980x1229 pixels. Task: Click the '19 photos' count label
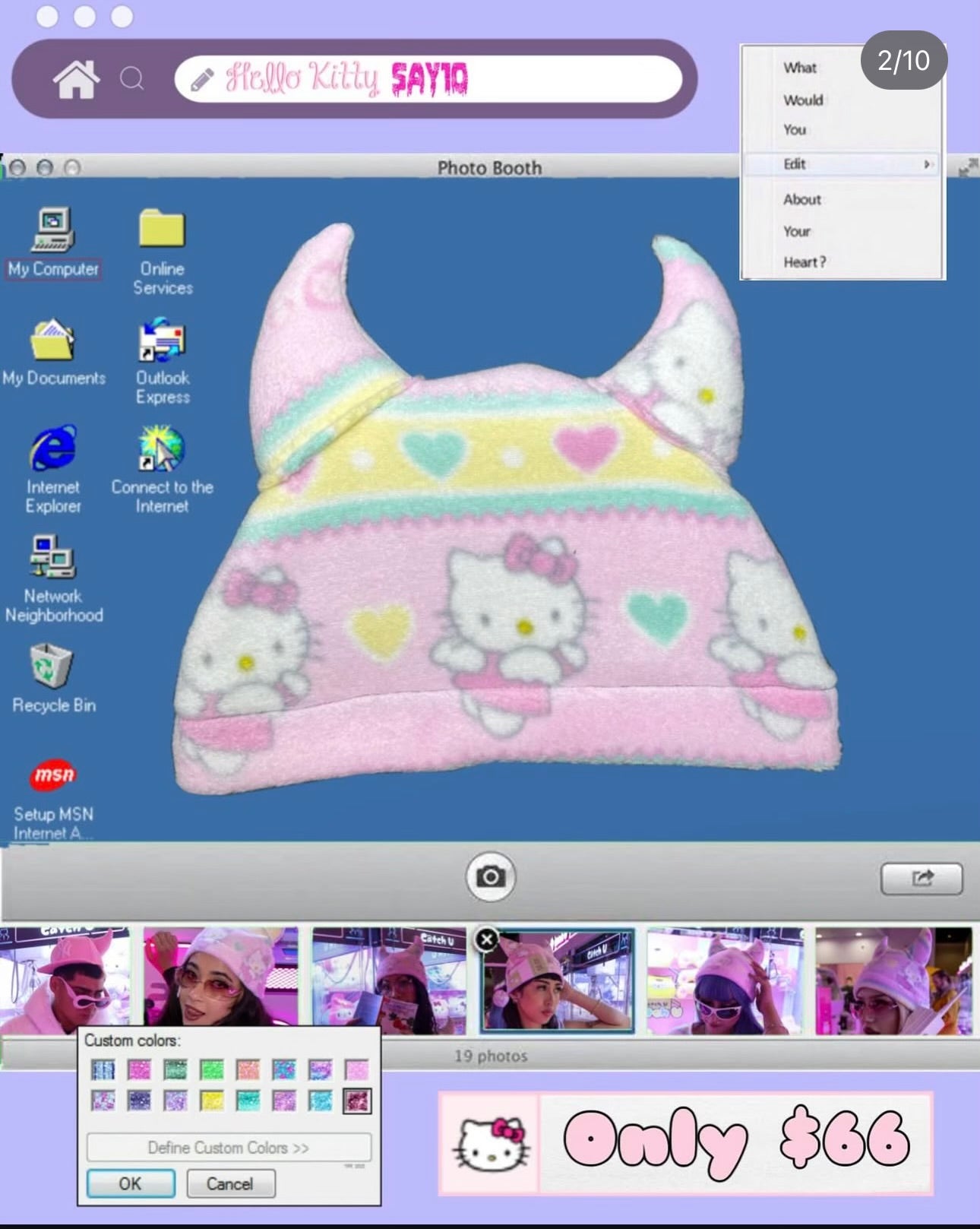click(491, 1056)
